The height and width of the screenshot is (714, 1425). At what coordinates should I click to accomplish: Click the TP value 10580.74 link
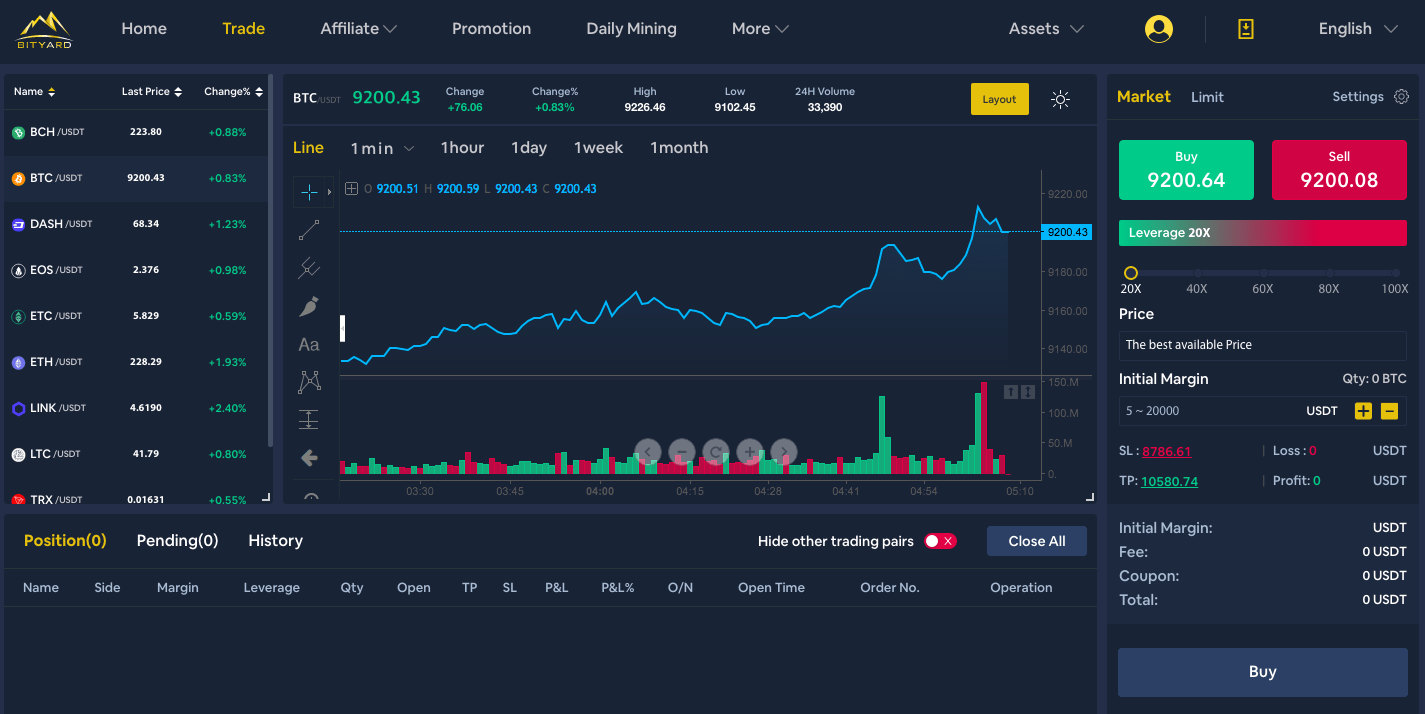tap(1169, 481)
